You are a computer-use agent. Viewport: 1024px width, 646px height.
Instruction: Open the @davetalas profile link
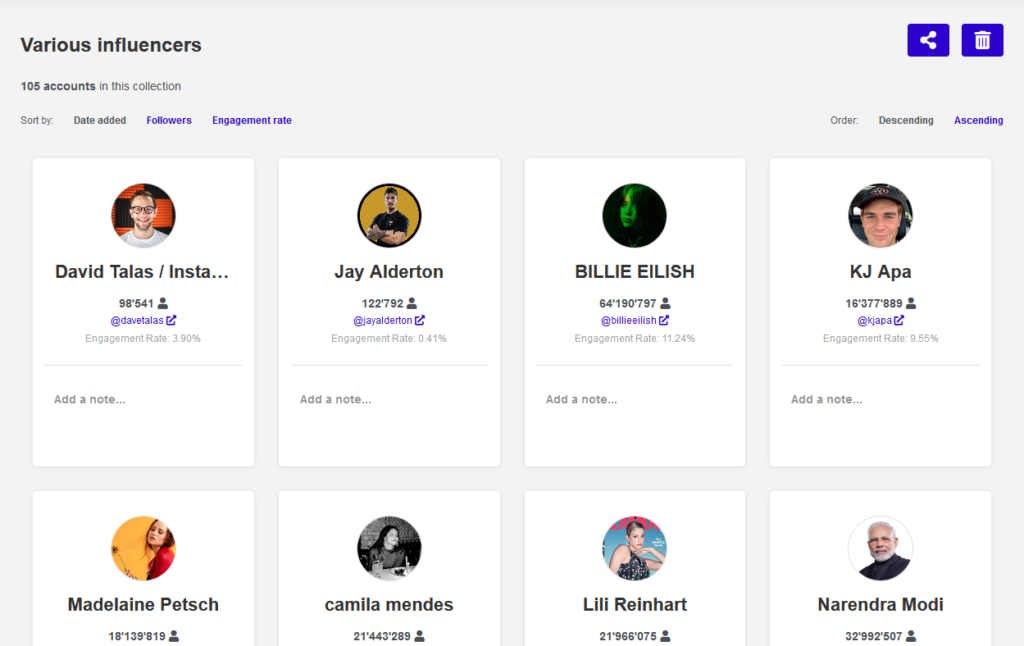(137, 321)
